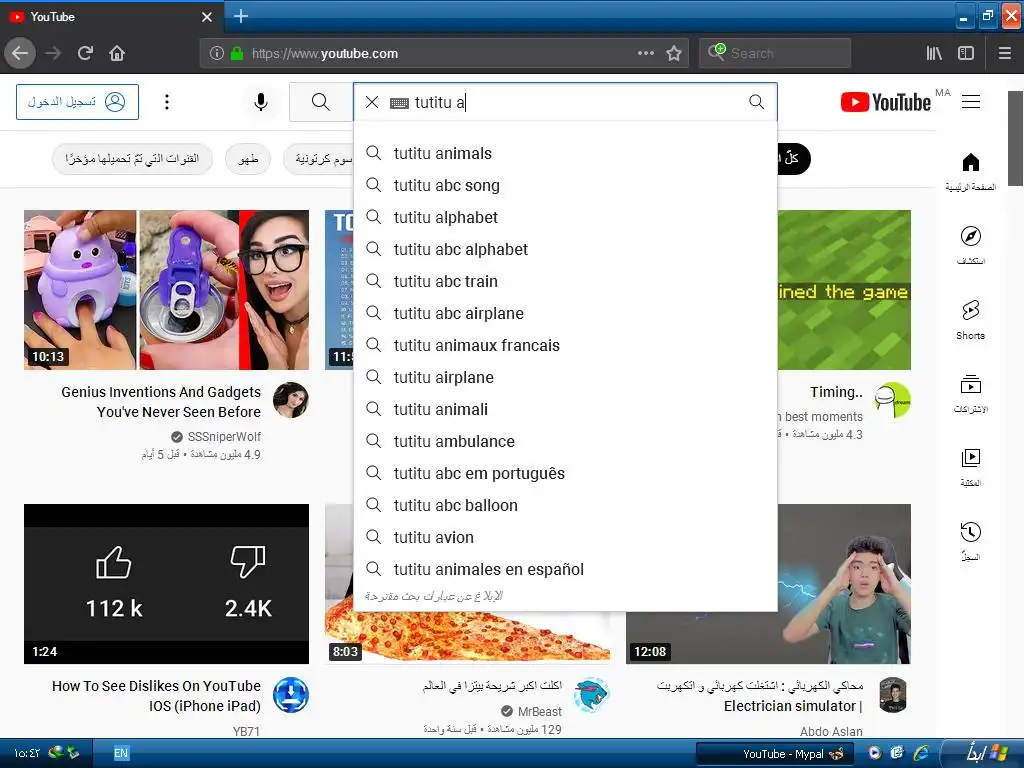Choose suggestion "tutitu abc balloon"
The width and height of the screenshot is (1024, 768).
[566, 505]
